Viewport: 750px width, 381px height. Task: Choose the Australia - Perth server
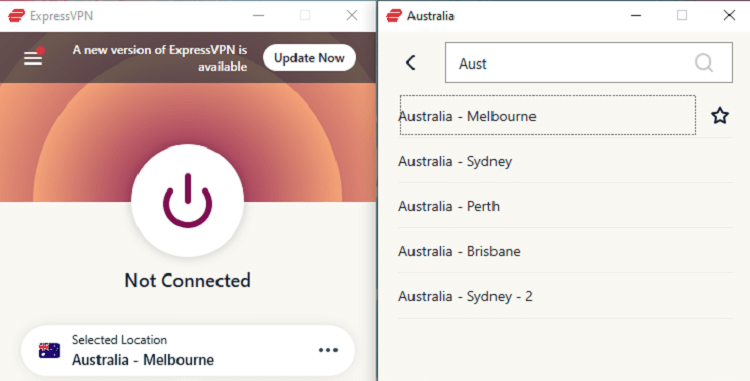(565, 206)
